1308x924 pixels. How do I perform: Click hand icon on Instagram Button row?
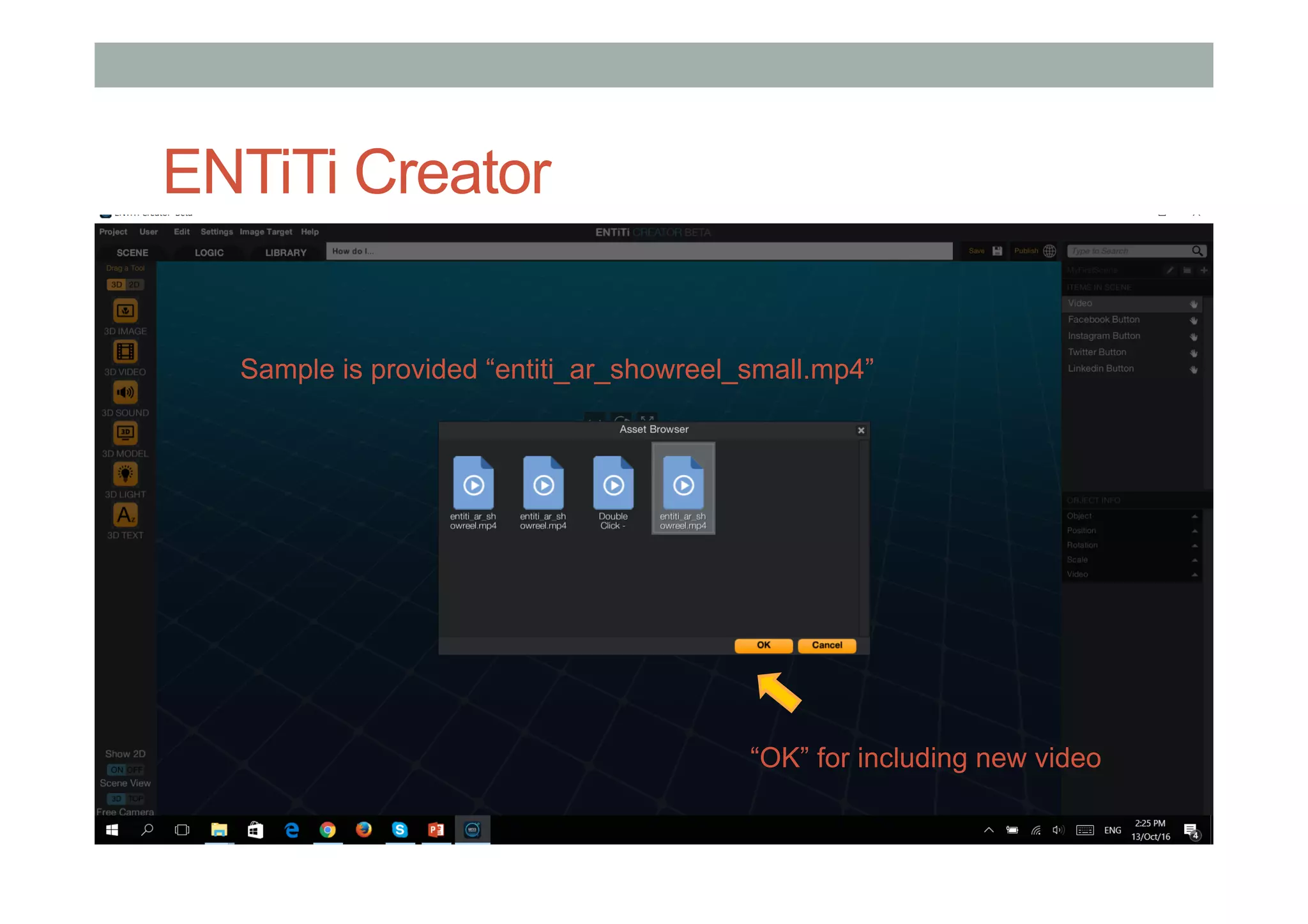[x=1193, y=337]
